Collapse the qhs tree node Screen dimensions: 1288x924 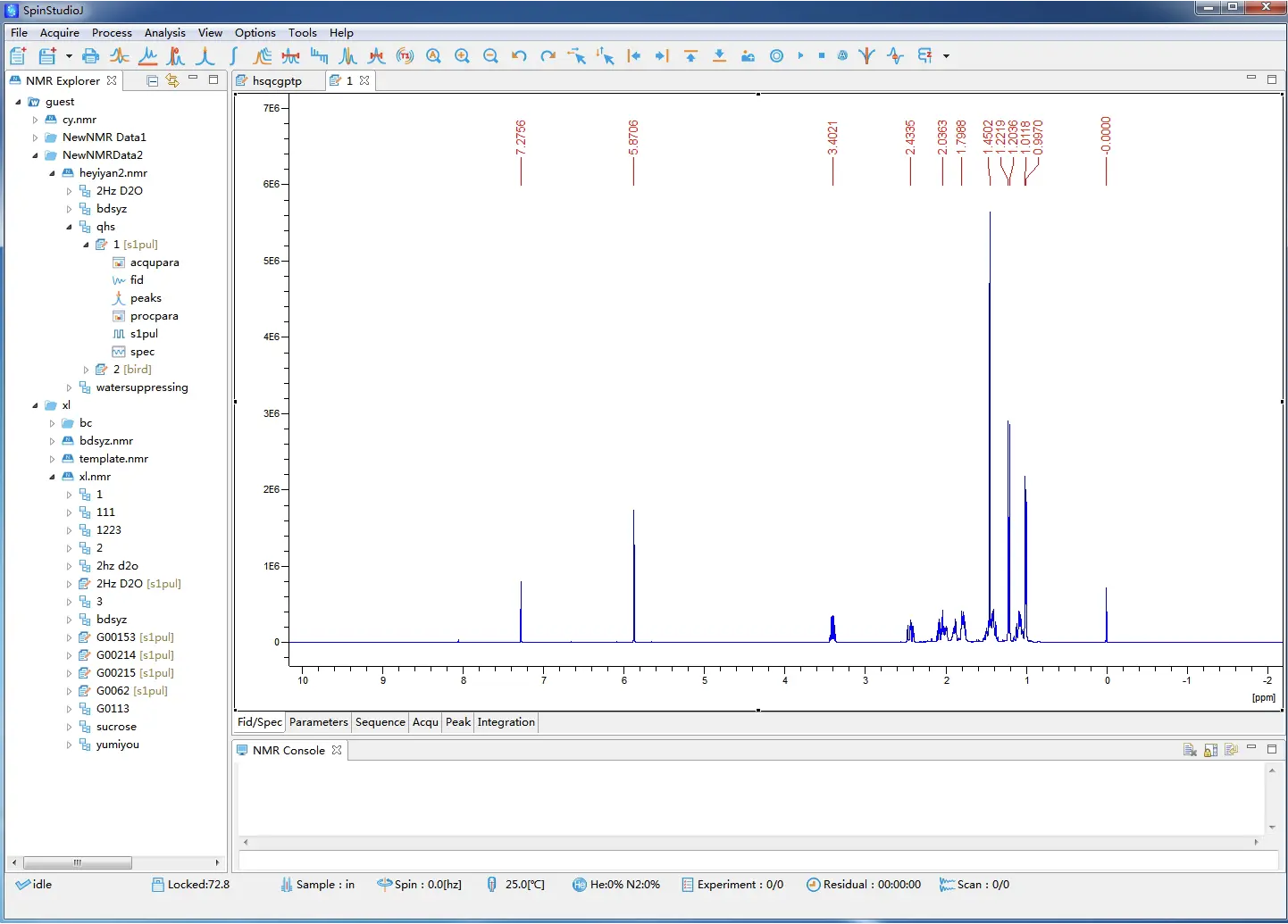click(69, 227)
